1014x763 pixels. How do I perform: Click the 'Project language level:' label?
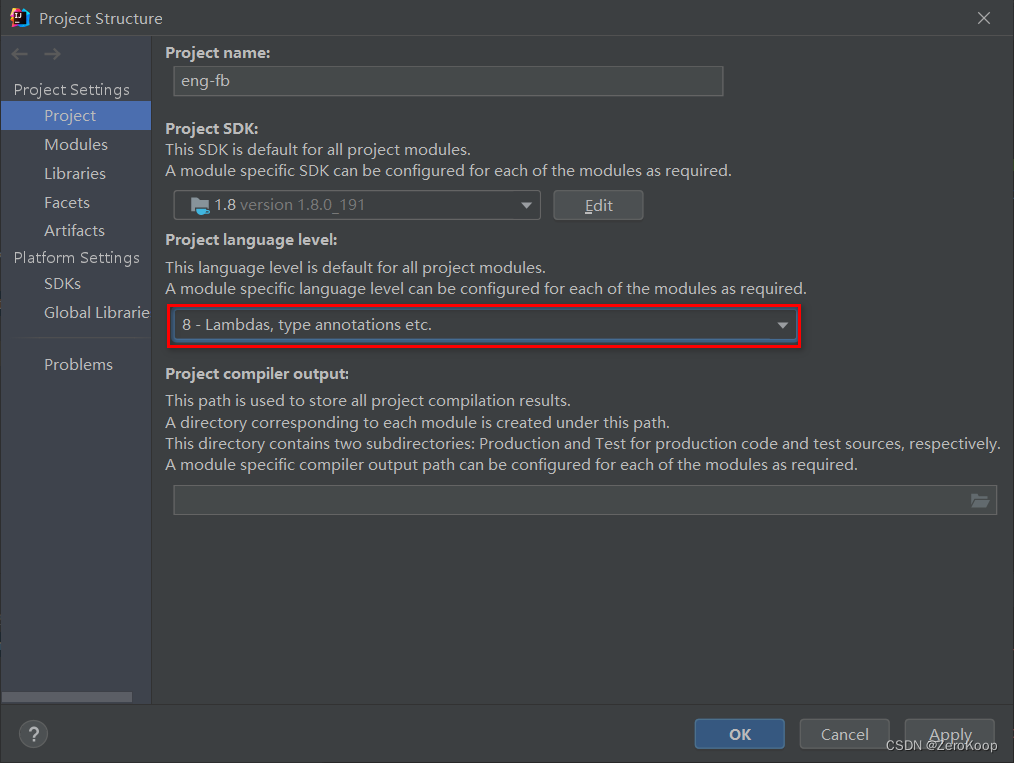pyautogui.click(x=251, y=240)
